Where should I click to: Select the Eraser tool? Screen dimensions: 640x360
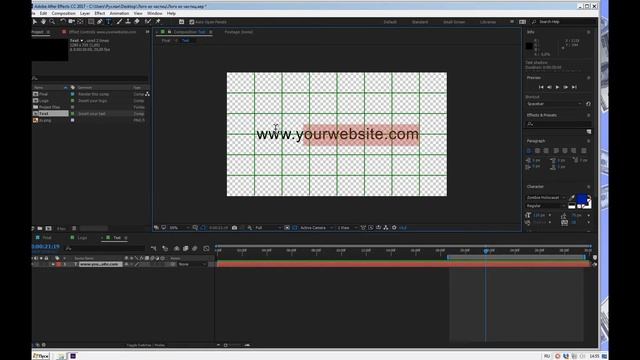tap(137, 22)
